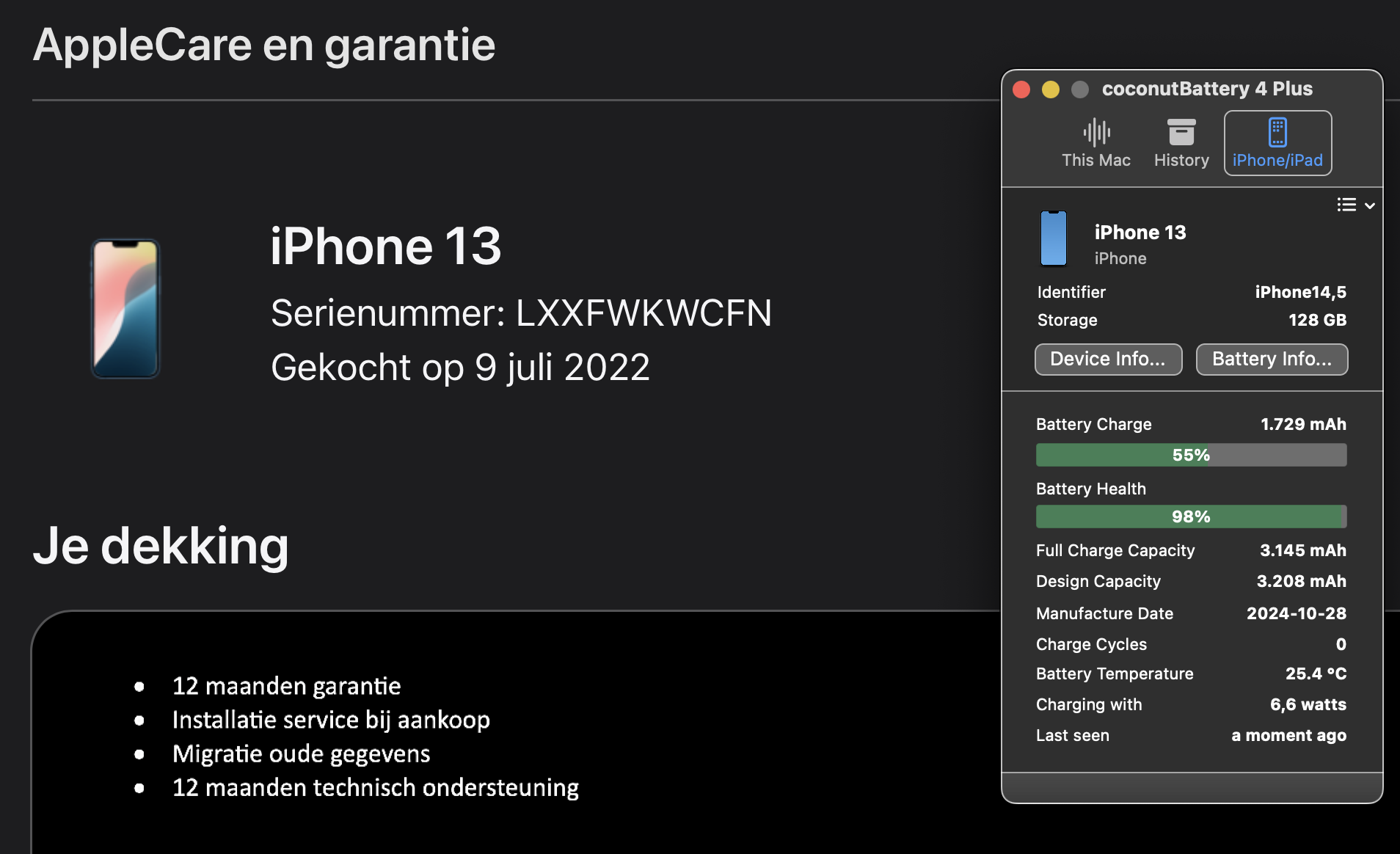Click the Charge Cycles value 0
Image resolution: width=1400 pixels, height=854 pixels.
click(x=1341, y=644)
